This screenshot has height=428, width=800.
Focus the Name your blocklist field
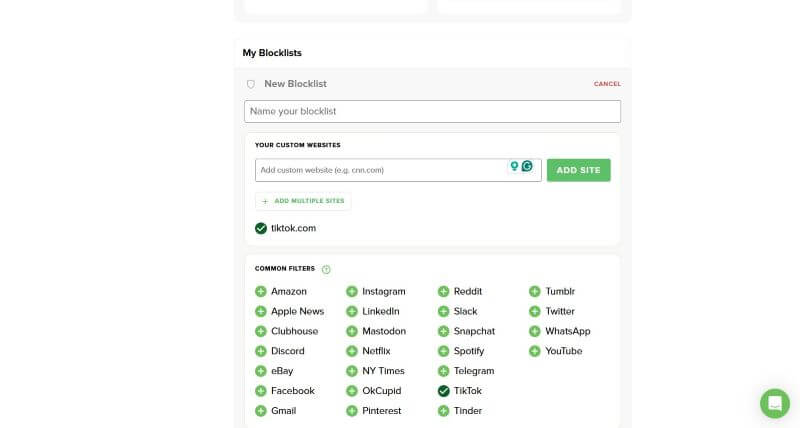coord(432,111)
